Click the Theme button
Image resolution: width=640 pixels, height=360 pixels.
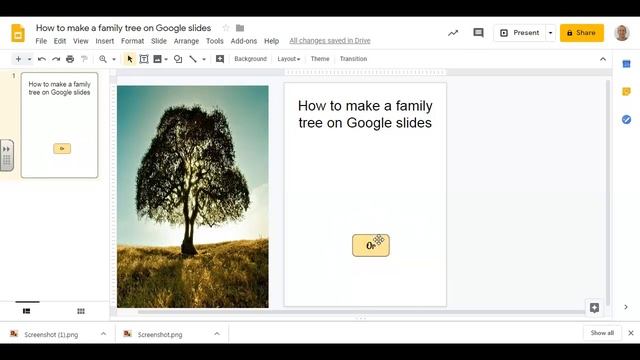tap(320, 59)
